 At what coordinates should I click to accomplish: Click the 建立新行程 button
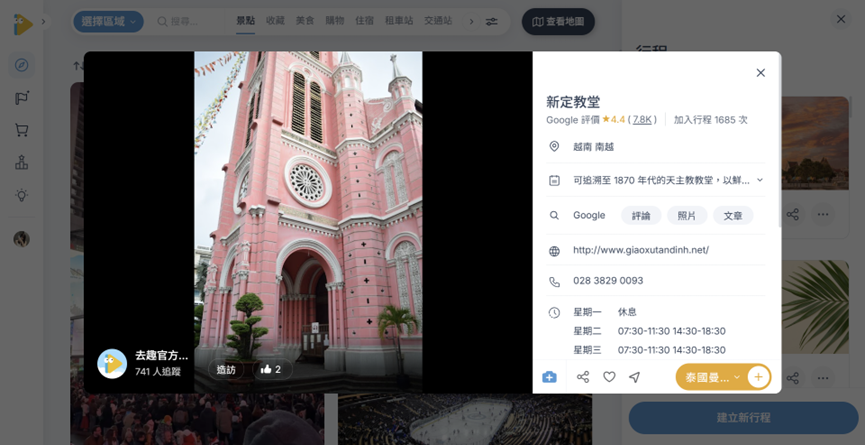coord(743,417)
